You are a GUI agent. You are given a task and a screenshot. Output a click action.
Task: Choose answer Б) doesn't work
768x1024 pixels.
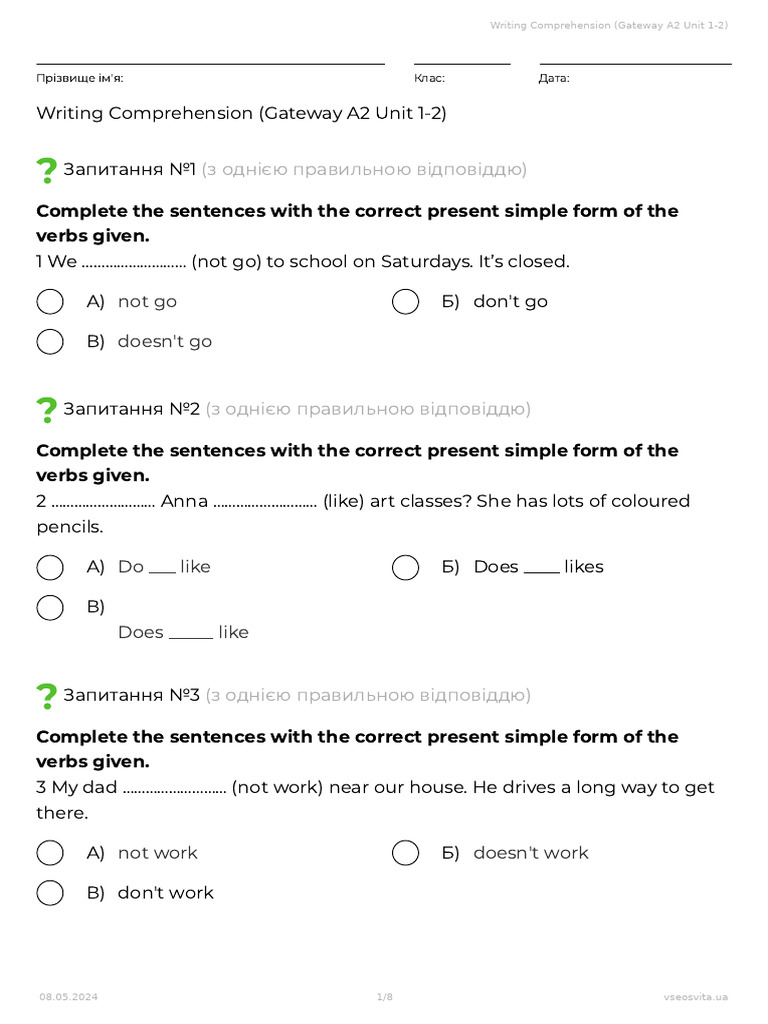pyautogui.click(x=405, y=853)
